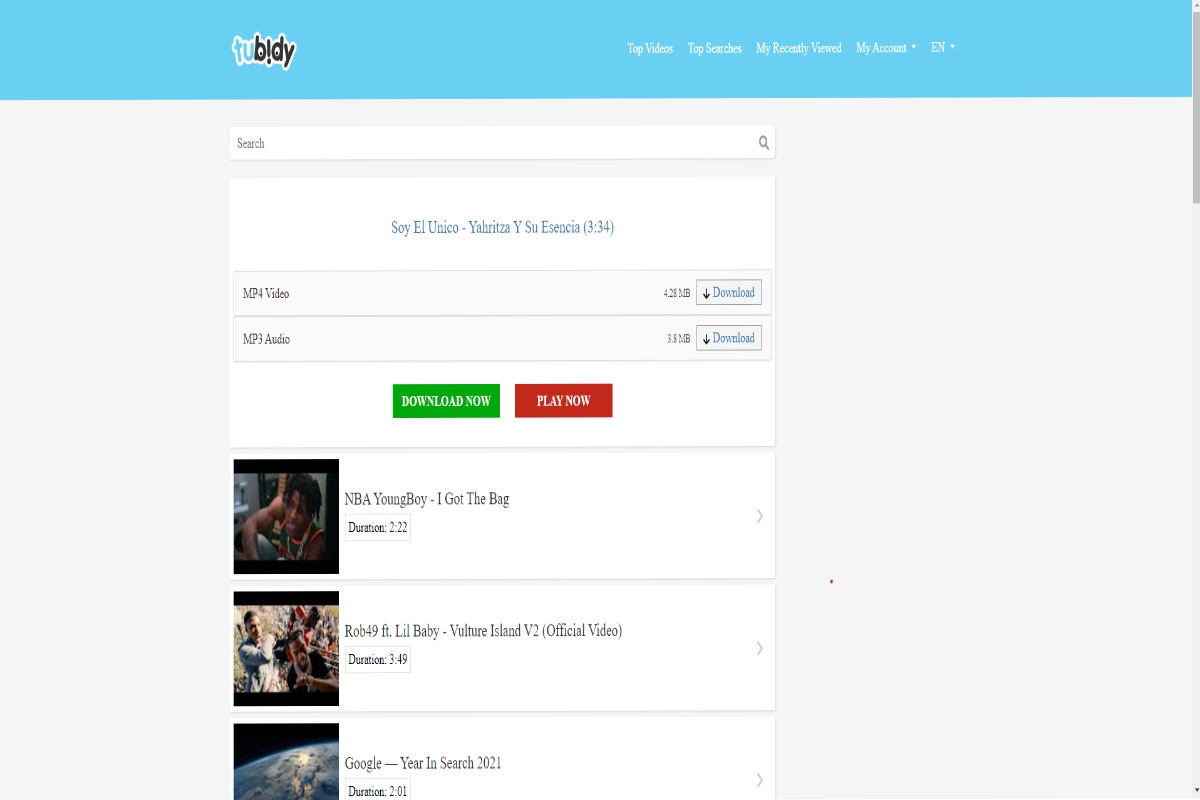The width and height of the screenshot is (1200, 800).
Task: Select Rob49 ft. Lil Baby video title
Action: 483,631
